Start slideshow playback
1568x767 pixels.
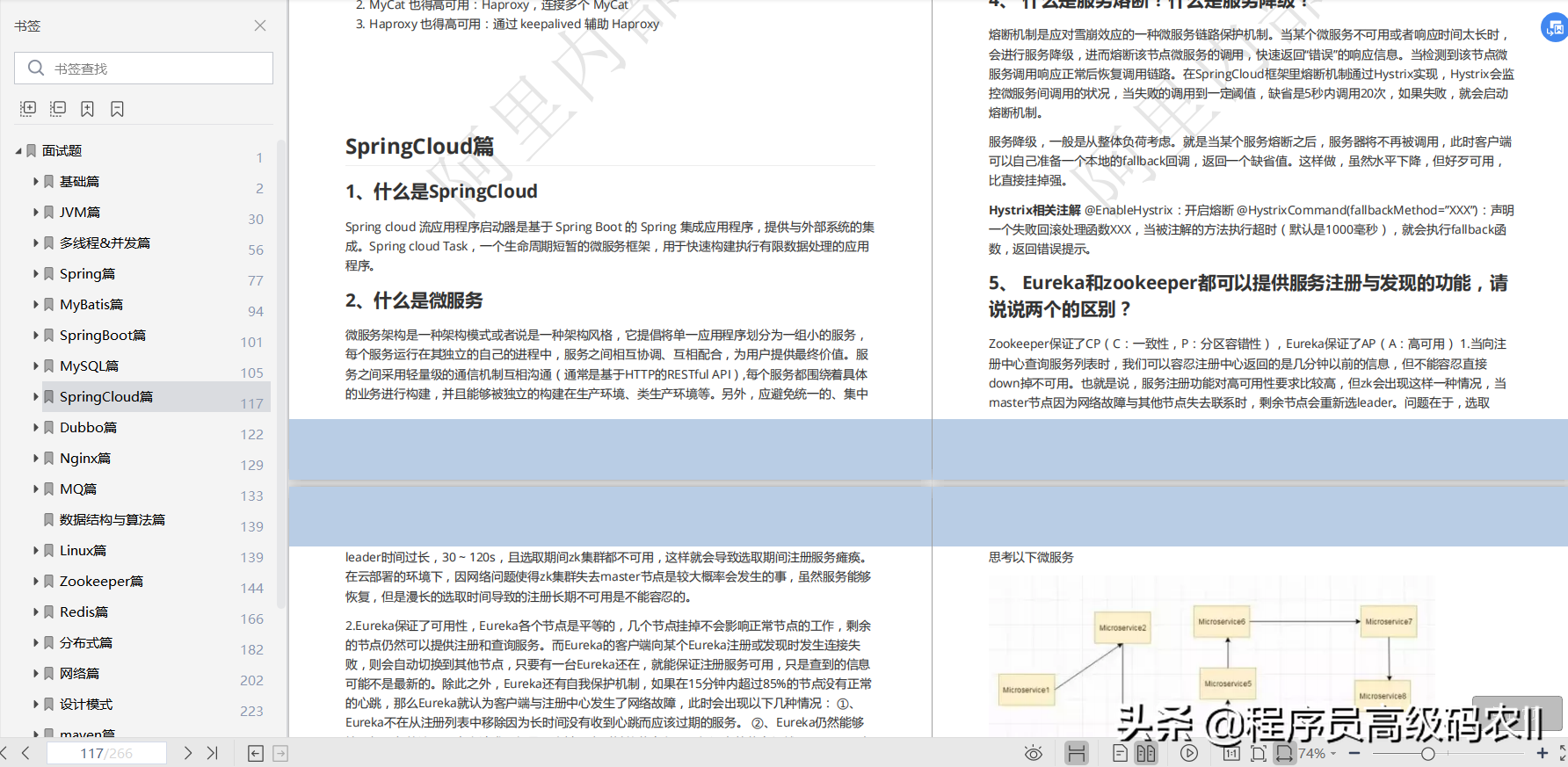point(1189,753)
